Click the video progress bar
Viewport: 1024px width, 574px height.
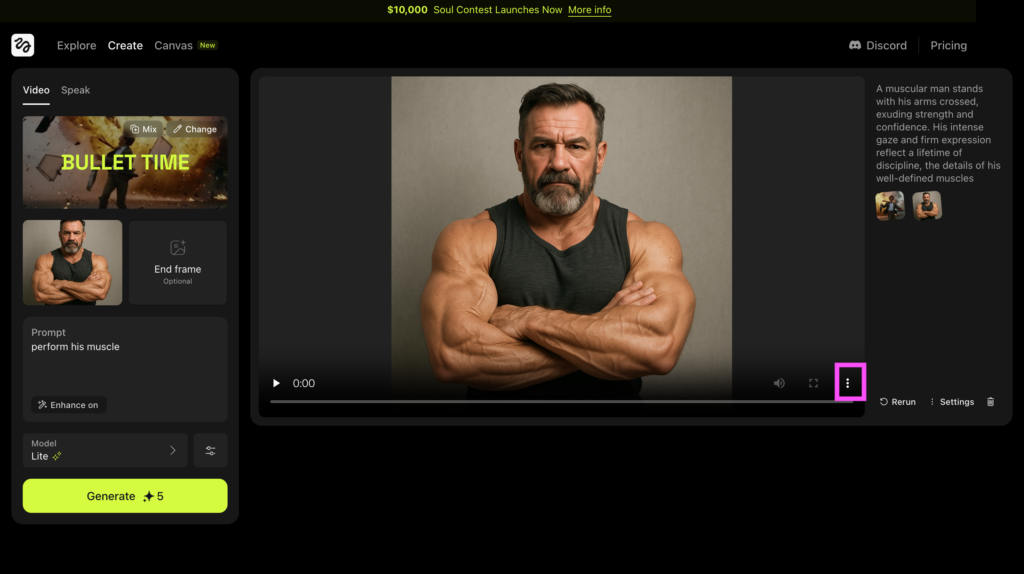[550, 402]
